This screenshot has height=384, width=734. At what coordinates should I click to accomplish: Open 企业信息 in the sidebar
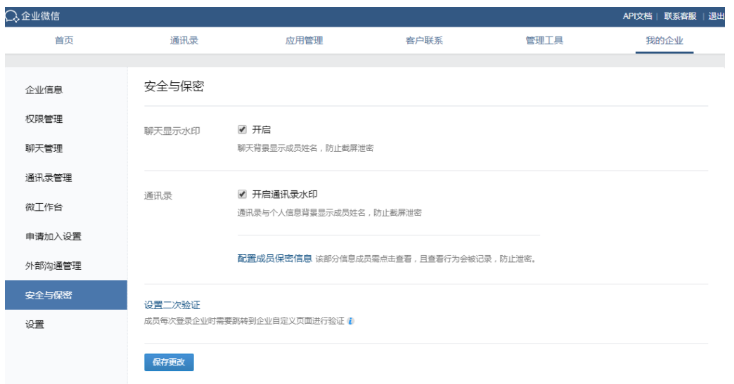pyautogui.click(x=44, y=90)
